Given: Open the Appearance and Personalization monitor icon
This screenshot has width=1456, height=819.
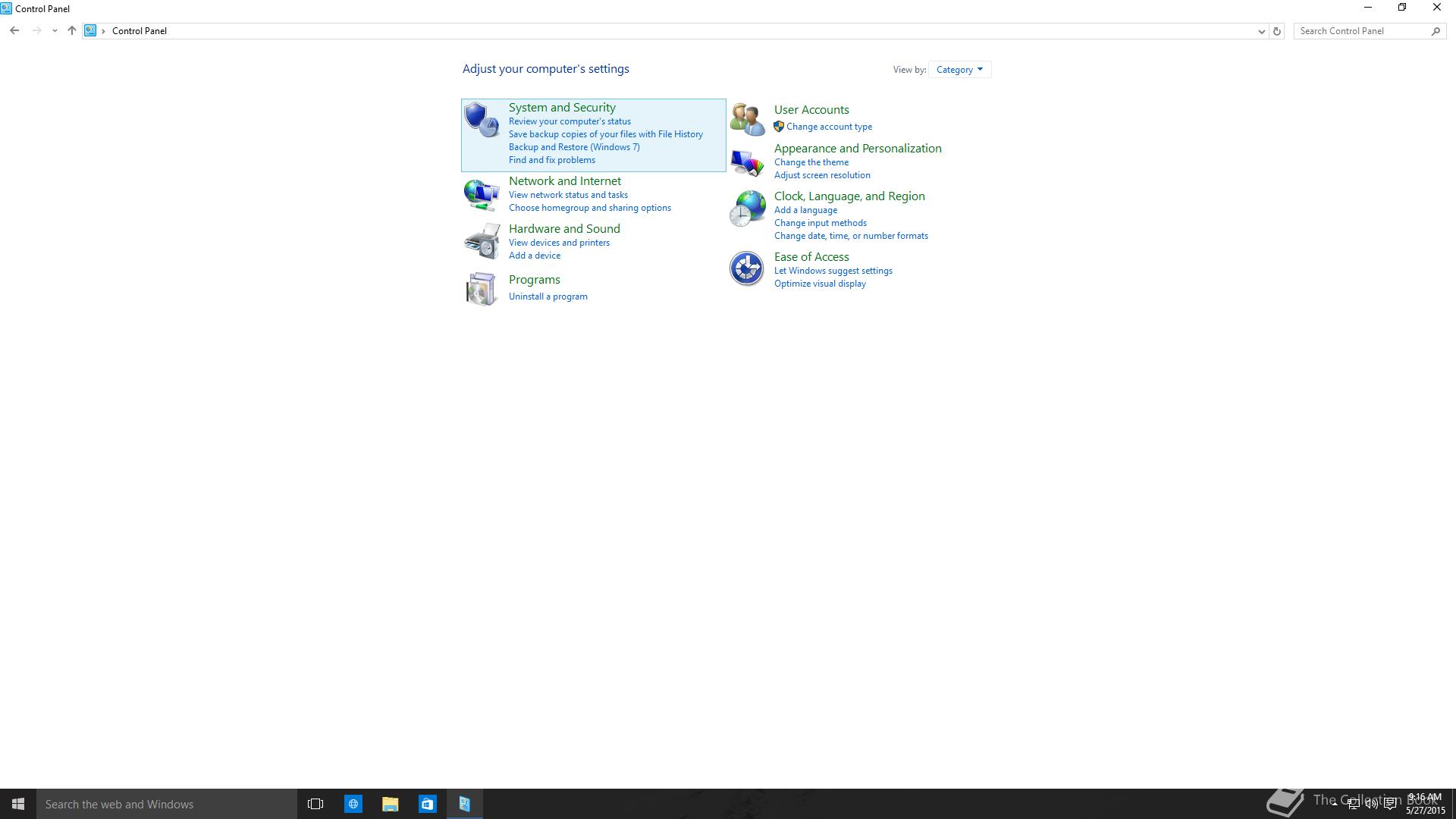Looking at the screenshot, I should (x=747, y=162).
